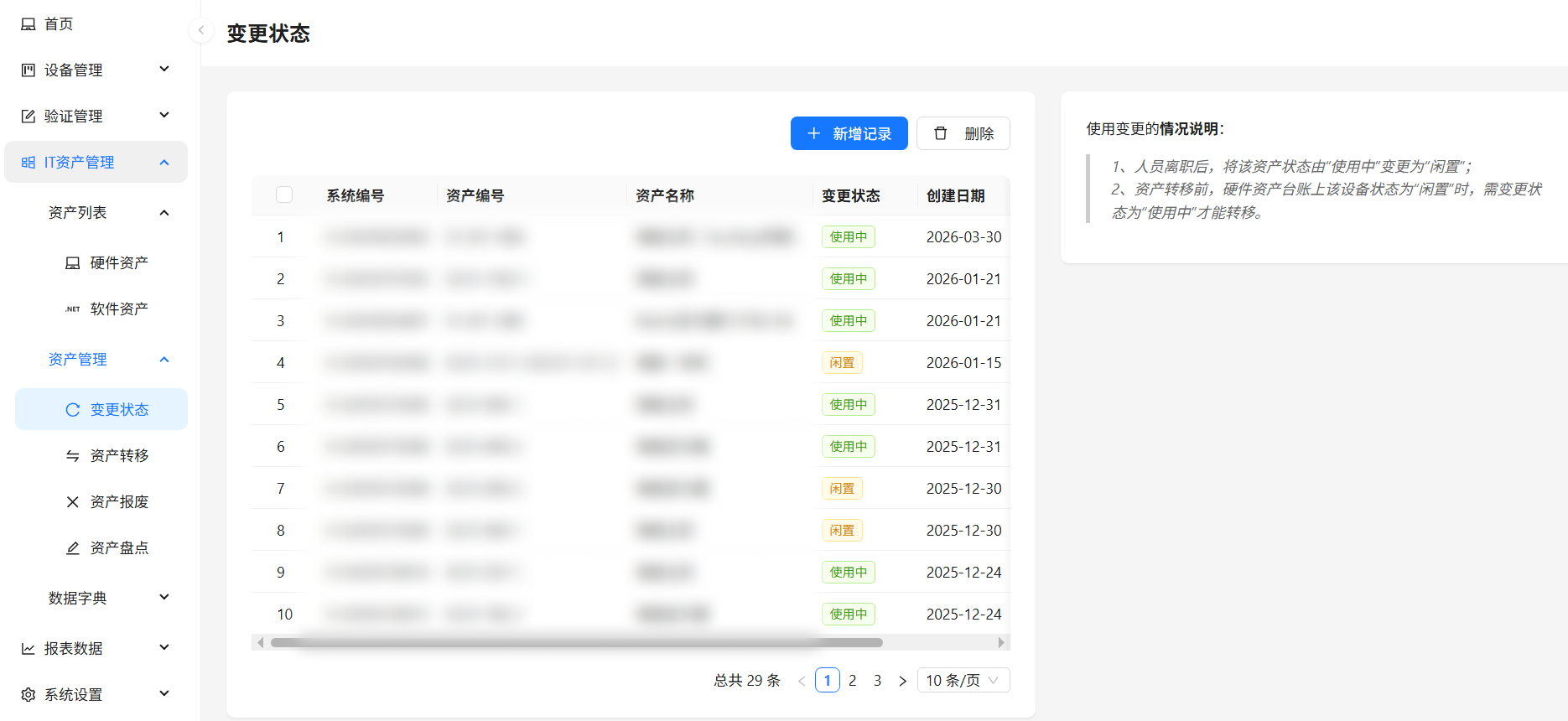The height and width of the screenshot is (721, 1568).
Task: Click the home monitor icon in sidebar
Action: point(29,24)
